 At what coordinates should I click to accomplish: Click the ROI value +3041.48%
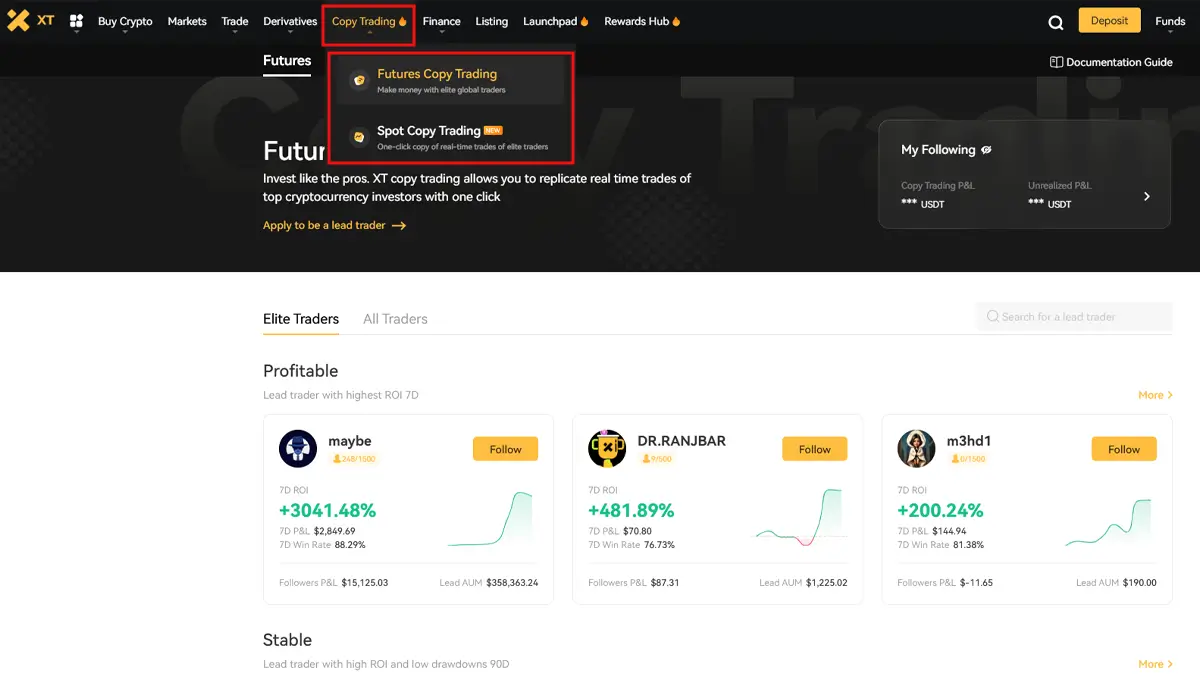[x=327, y=511]
